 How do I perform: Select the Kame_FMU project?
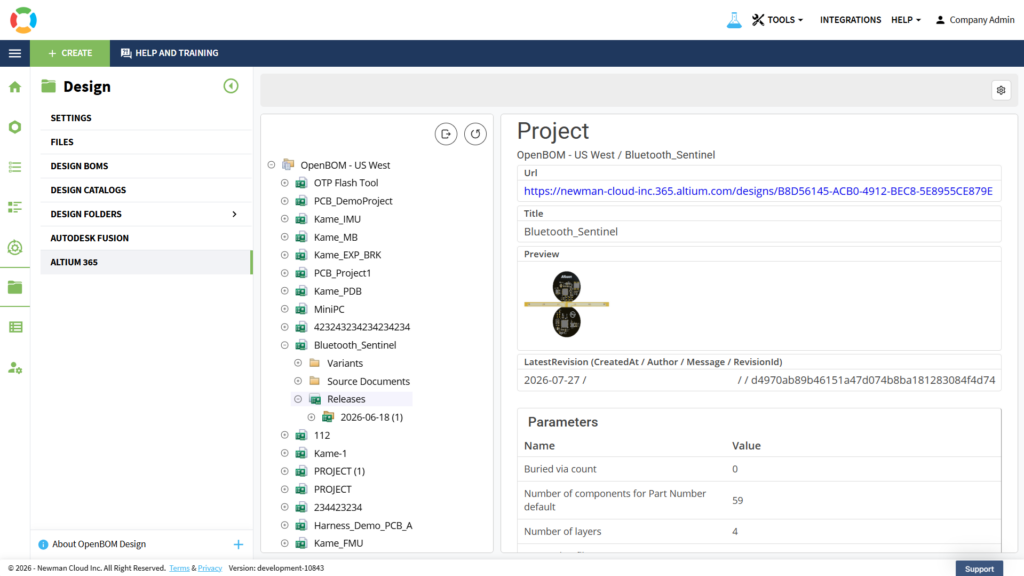click(x=338, y=543)
